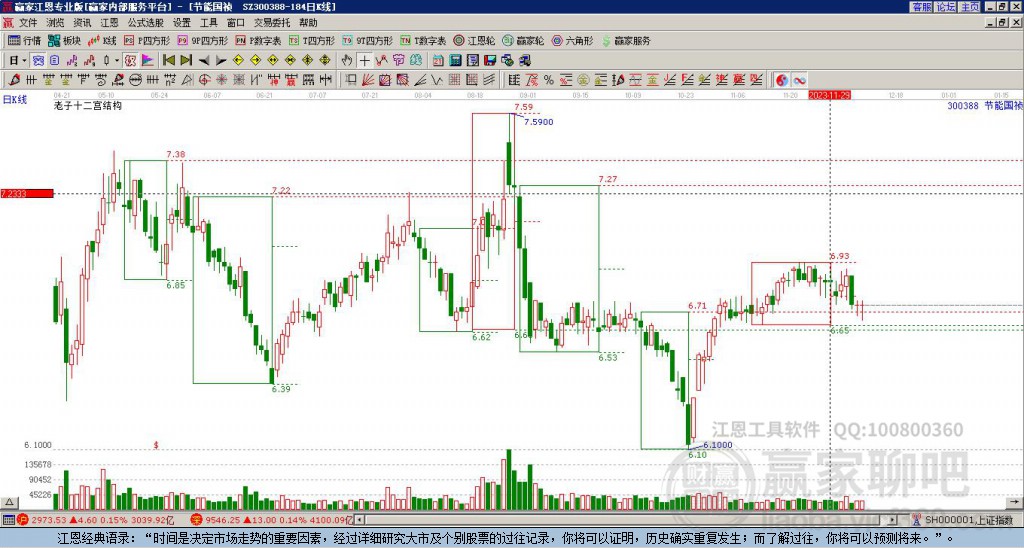Click the circle target drawing tool
The image size is (1024, 548).
204,80
